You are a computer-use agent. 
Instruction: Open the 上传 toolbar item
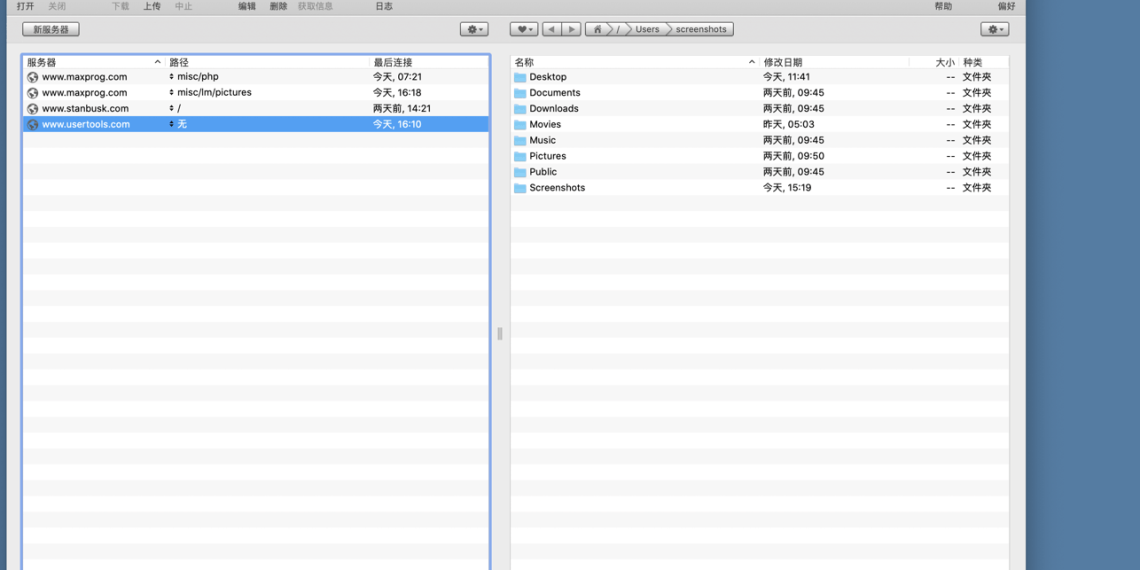pos(152,6)
